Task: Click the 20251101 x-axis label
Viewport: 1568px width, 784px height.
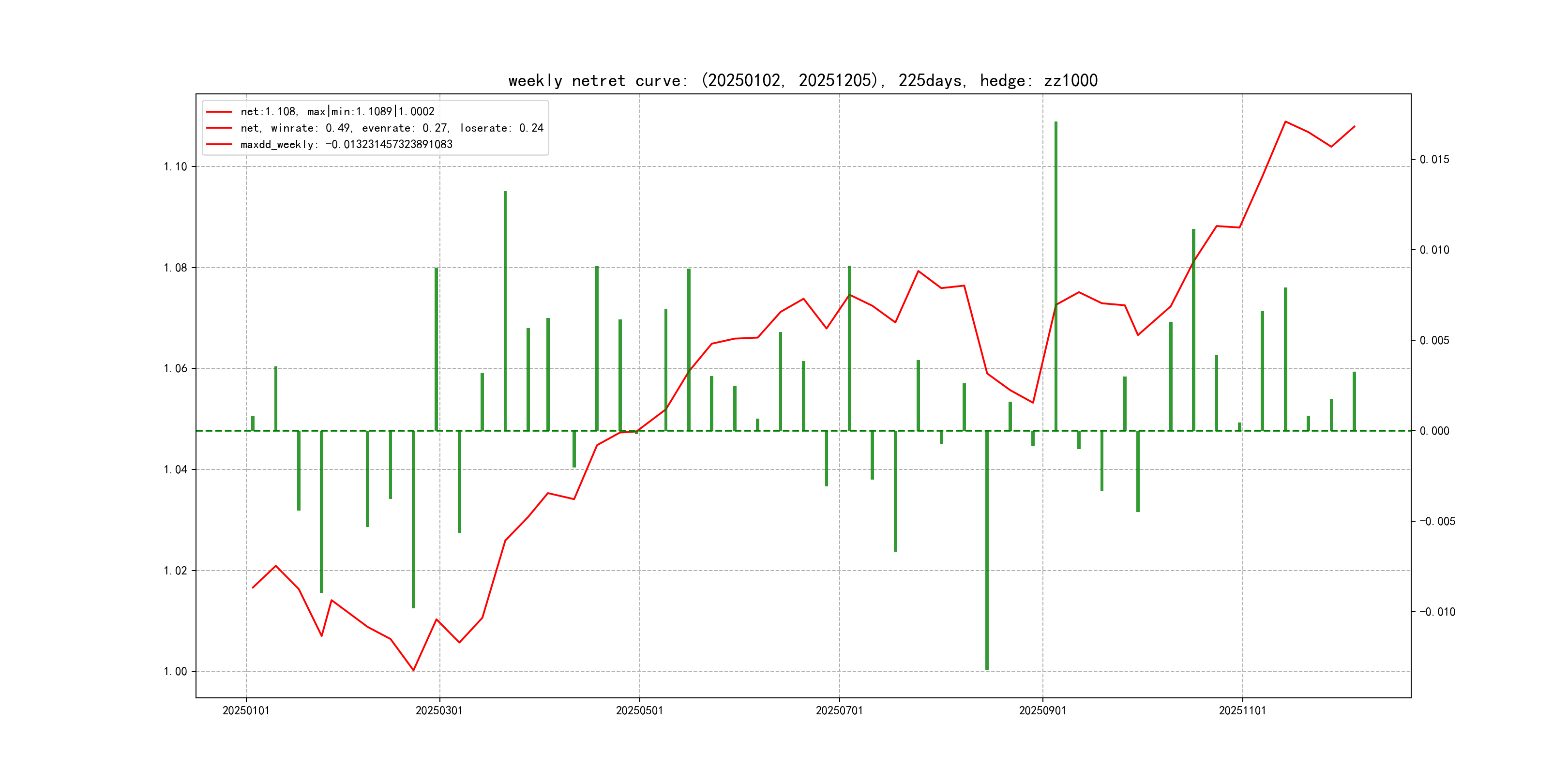Action: click(x=1242, y=710)
